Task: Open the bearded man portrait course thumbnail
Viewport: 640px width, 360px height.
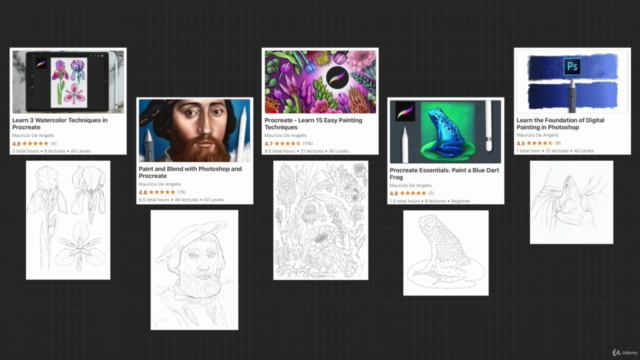Action: point(194,131)
